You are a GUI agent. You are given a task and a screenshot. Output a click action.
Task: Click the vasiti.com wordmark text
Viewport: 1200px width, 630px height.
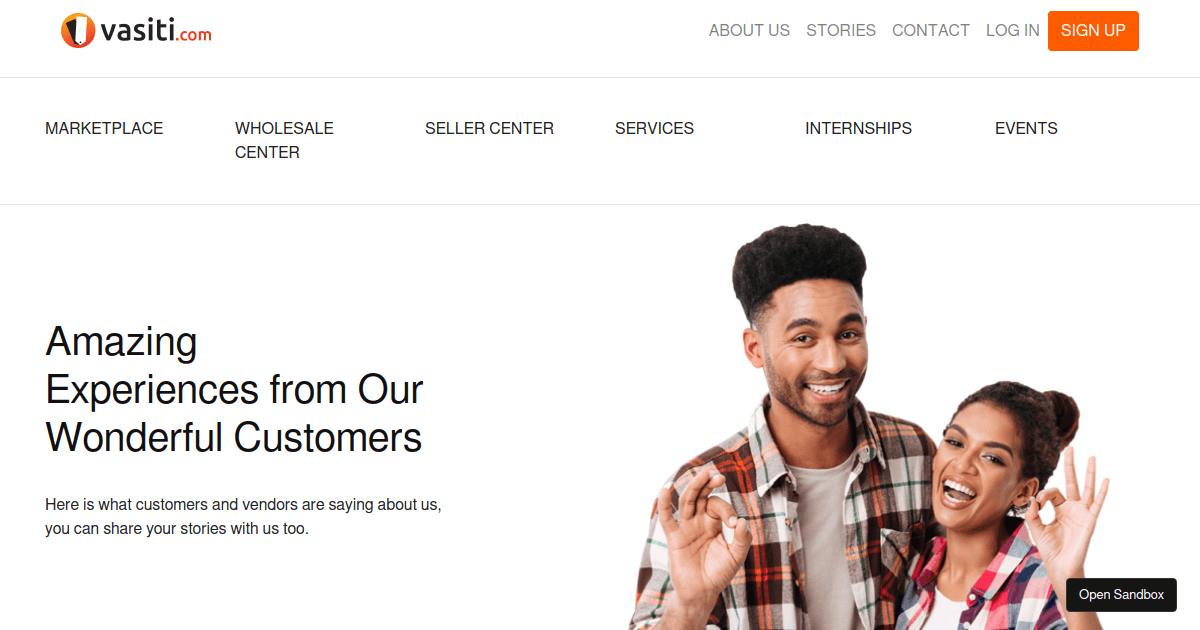pyautogui.click(x=156, y=32)
